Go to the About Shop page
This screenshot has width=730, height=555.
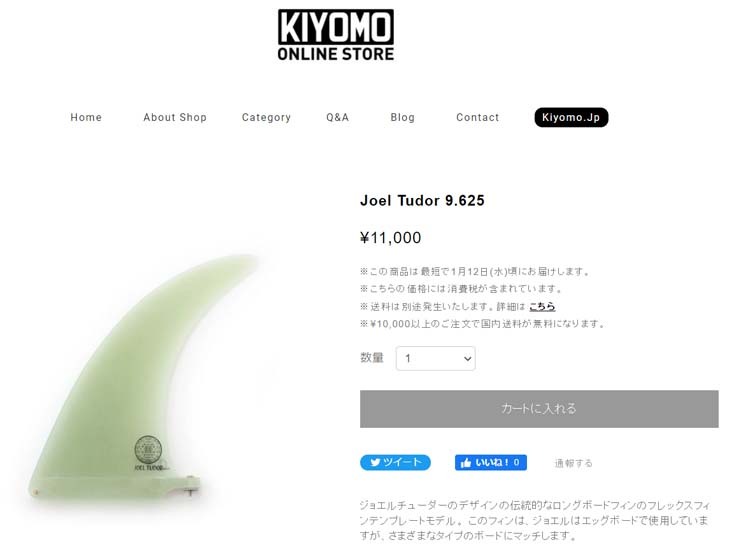pos(175,117)
